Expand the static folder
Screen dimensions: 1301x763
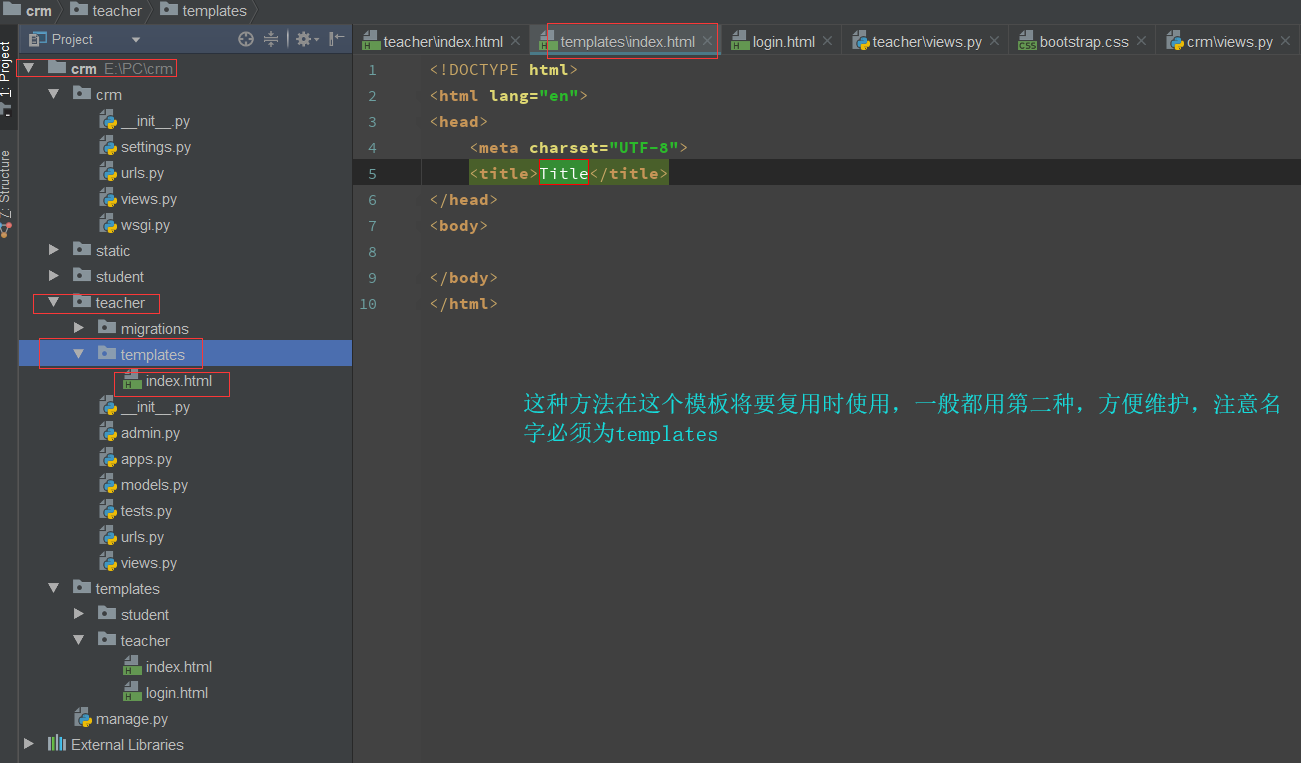click(x=54, y=250)
